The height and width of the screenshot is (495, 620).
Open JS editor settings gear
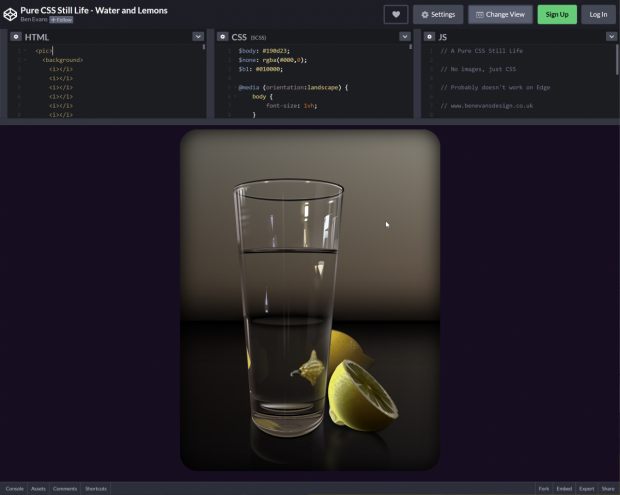click(x=429, y=37)
